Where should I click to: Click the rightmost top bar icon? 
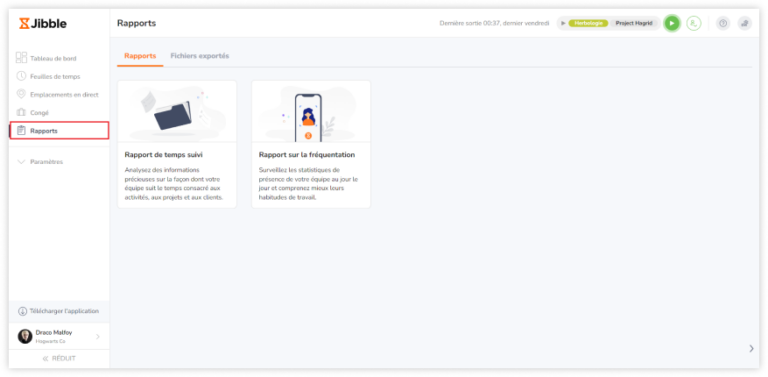(744, 23)
